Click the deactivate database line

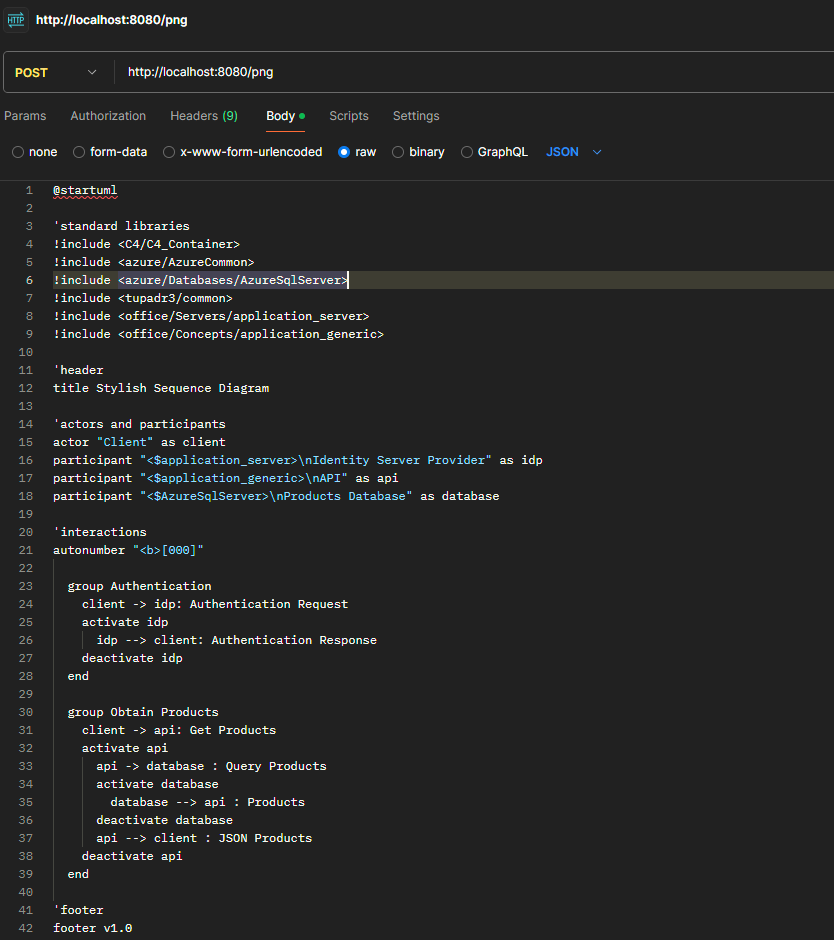tap(164, 820)
